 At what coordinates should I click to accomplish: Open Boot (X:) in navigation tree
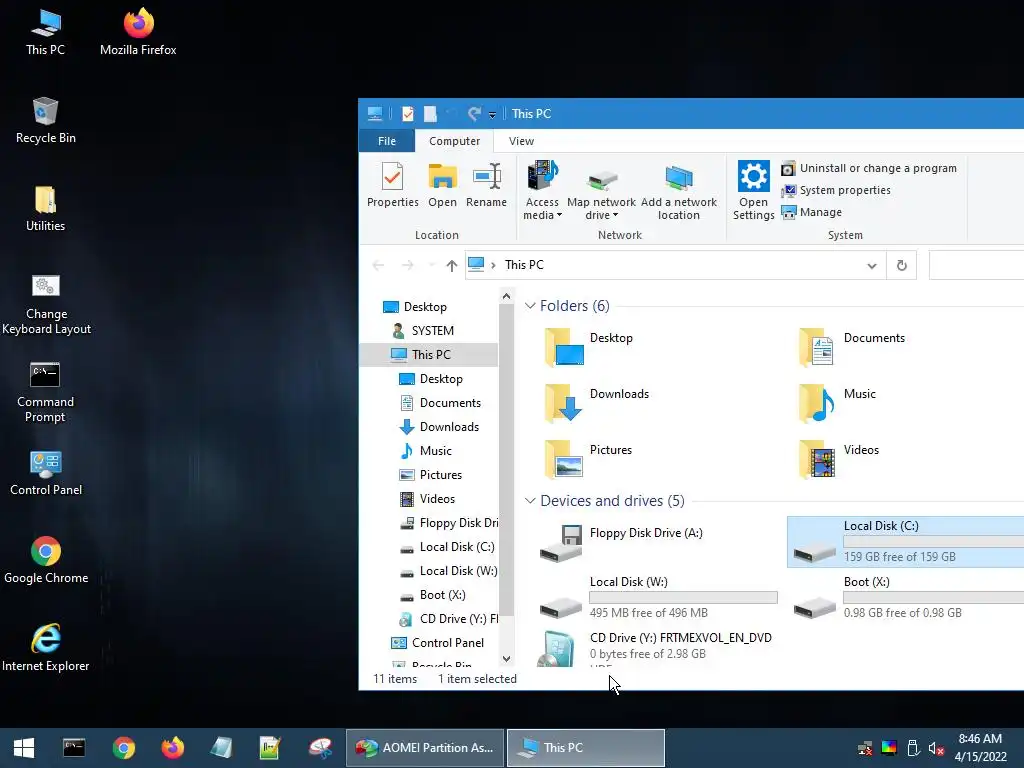[432, 595]
